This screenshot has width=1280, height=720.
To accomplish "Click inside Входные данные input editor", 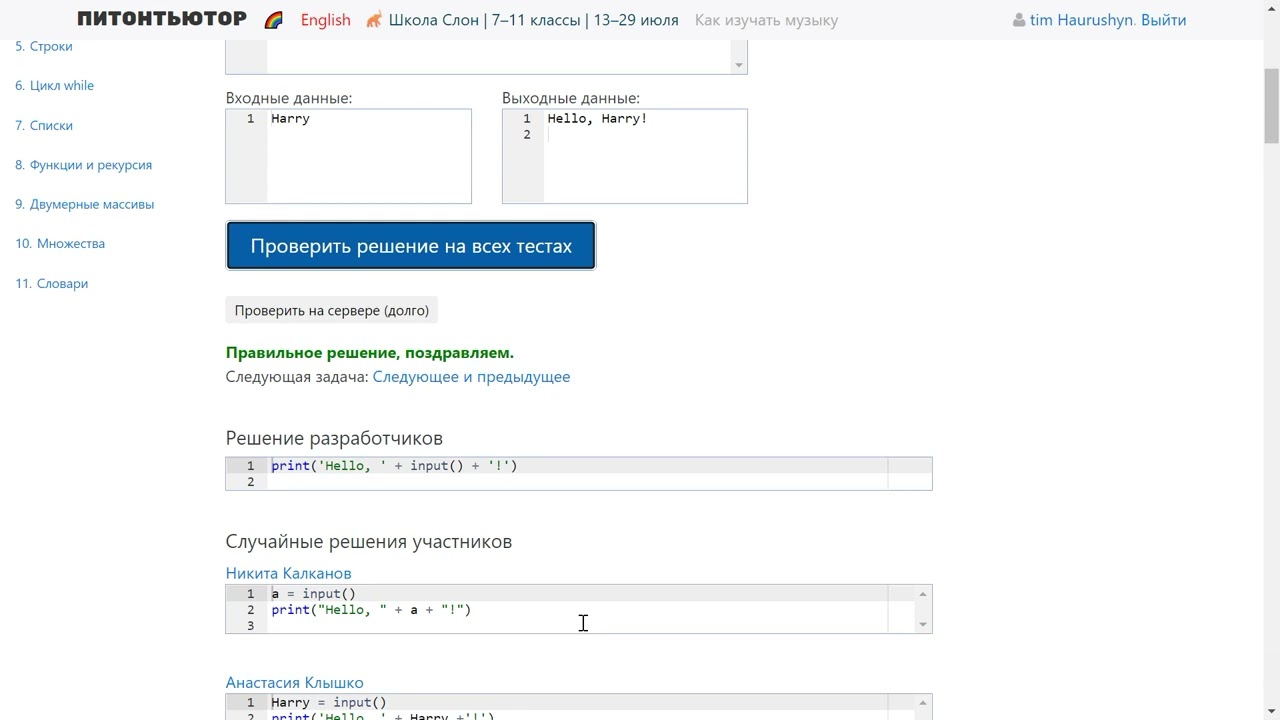I will point(348,156).
